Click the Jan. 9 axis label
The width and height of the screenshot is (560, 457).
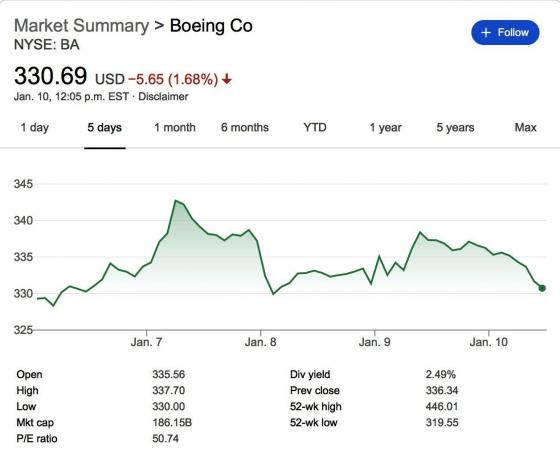(374, 342)
